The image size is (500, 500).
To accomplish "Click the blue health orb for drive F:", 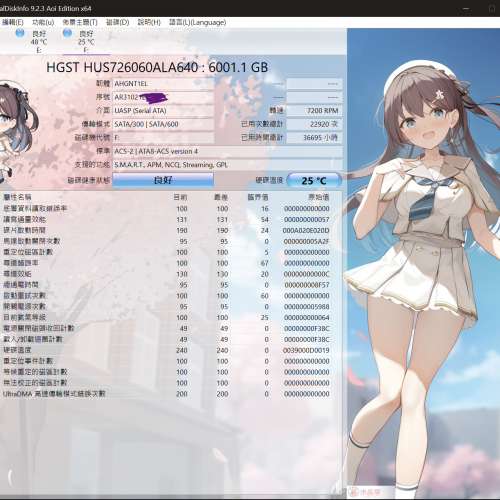I will pos(67,33).
